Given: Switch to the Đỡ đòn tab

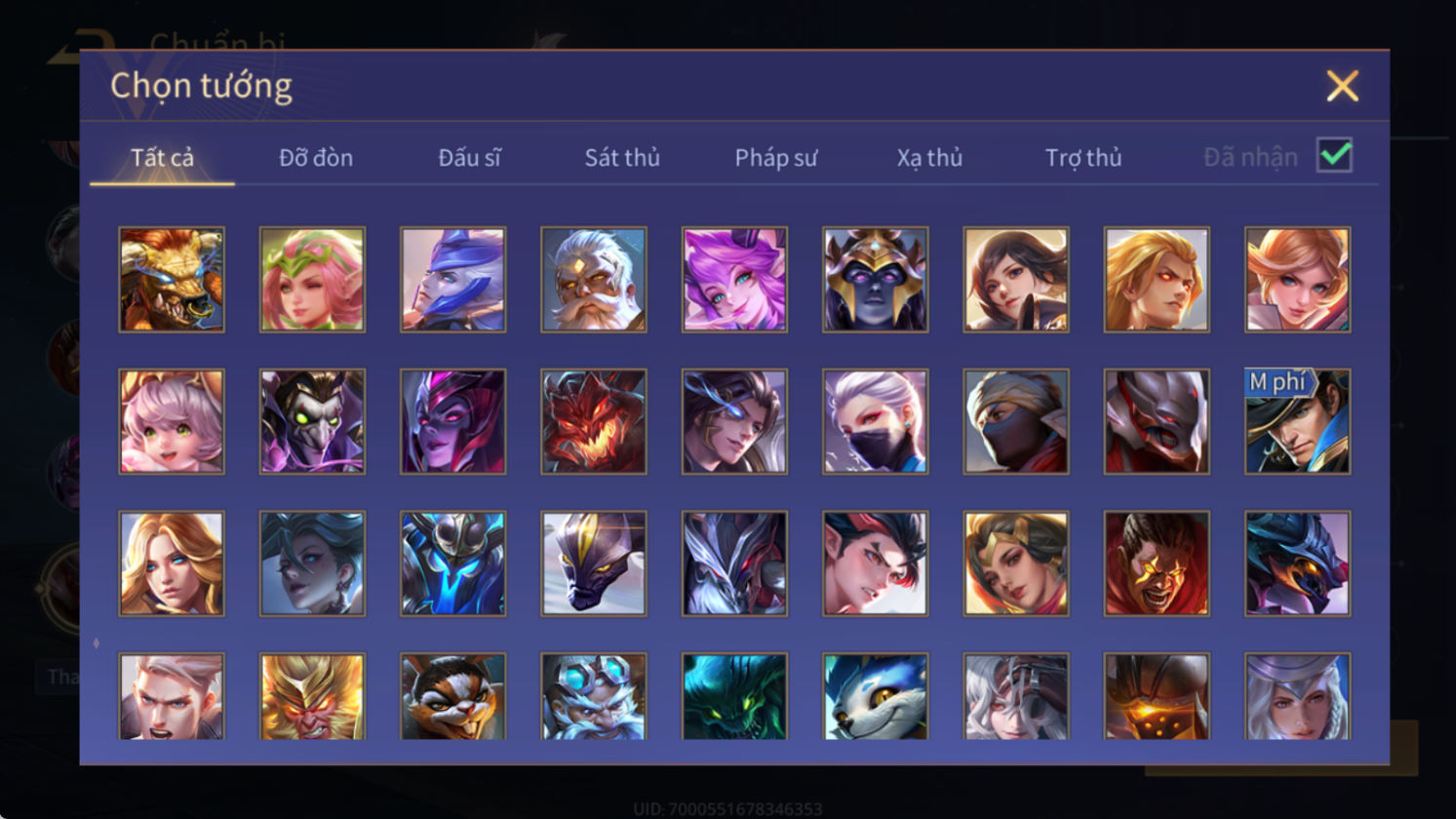Looking at the screenshot, I should click(x=316, y=158).
